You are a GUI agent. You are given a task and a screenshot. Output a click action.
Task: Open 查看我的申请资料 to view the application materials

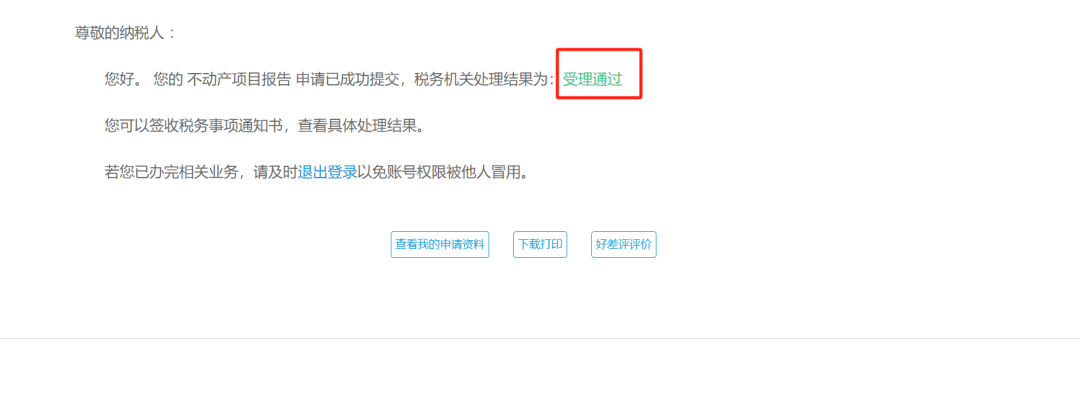coord(439,245)
